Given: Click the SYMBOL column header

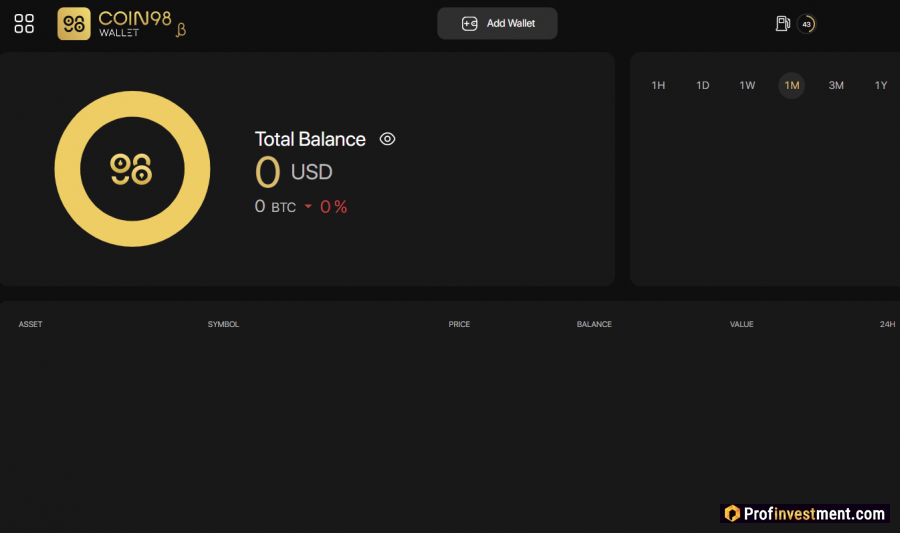Looking at the screenshot, I should [x=223, y=324].
